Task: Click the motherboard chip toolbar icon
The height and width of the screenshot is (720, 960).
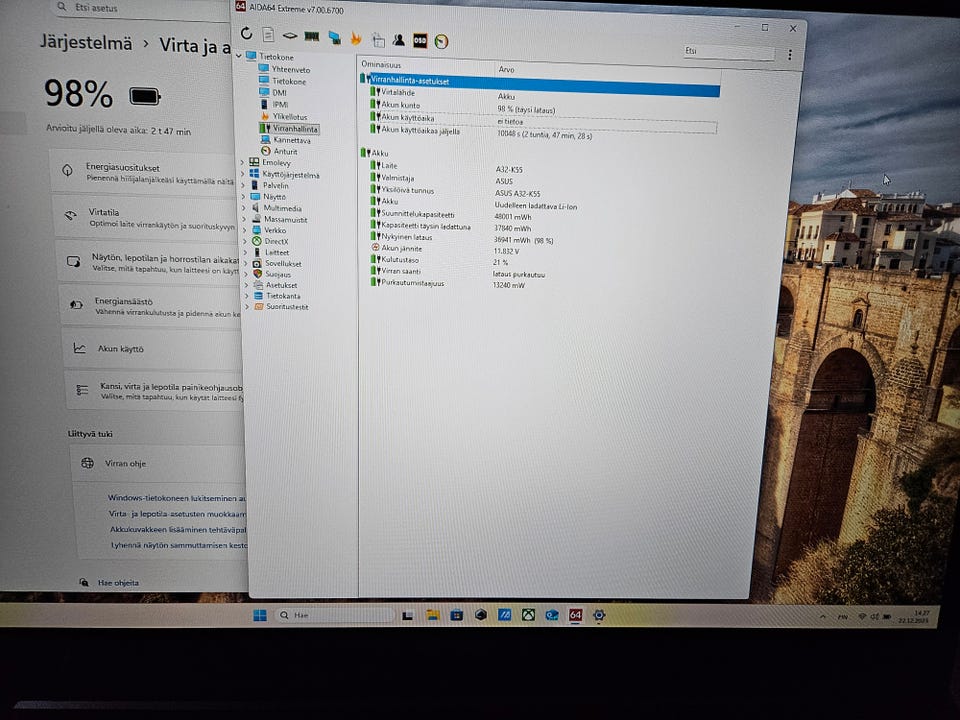Action: click(290, 36)
